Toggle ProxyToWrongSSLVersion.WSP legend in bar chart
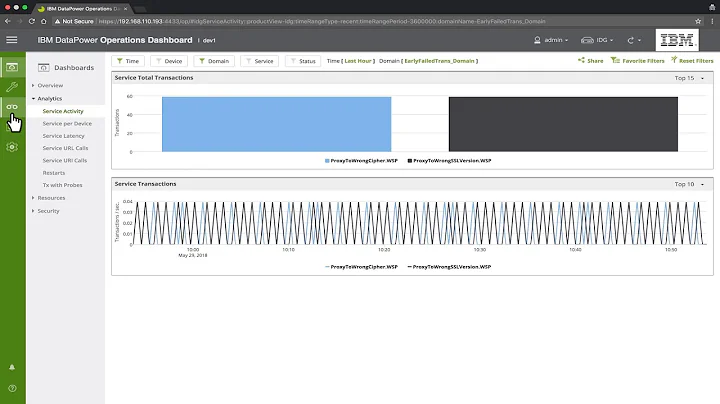The image size is (720, 404). click(450, 161)
